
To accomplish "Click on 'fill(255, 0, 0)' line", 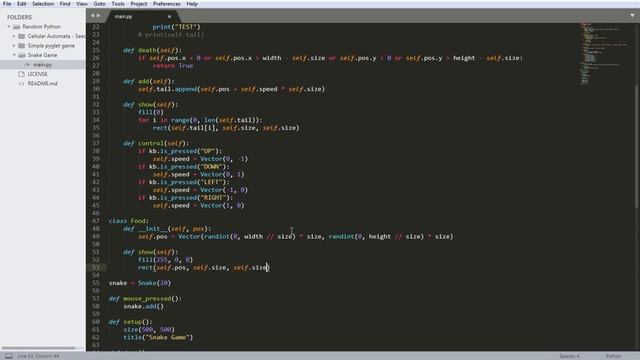I will (165, 260).
